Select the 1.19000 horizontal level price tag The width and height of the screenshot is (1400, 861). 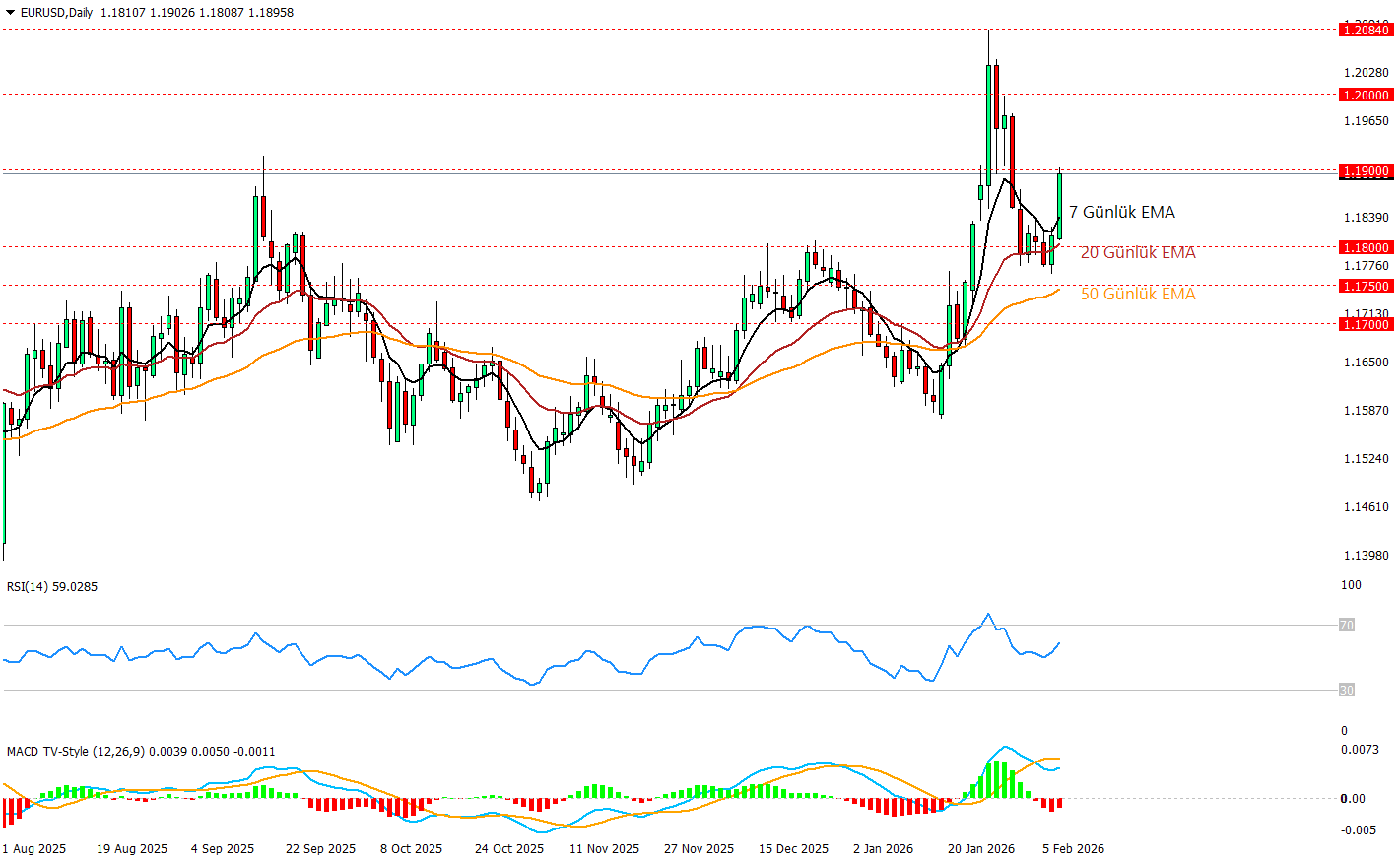click(x=1366, y=171)
